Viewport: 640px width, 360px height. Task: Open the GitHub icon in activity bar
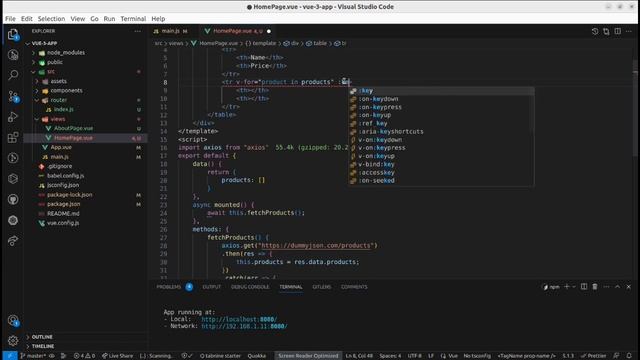click(13, 200)
